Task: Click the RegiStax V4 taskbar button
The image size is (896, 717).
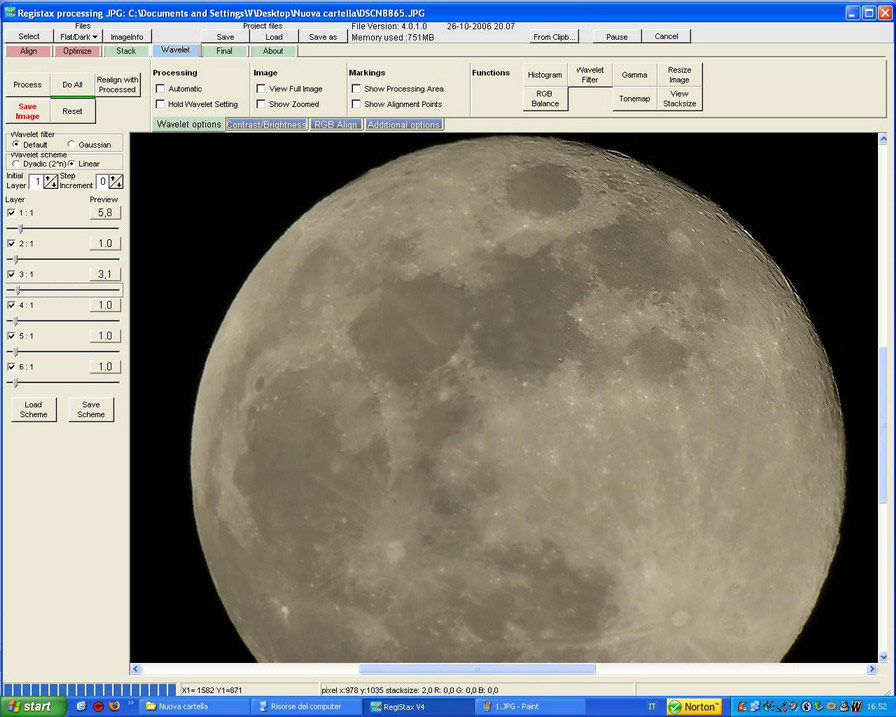Action: pos(418,707)
